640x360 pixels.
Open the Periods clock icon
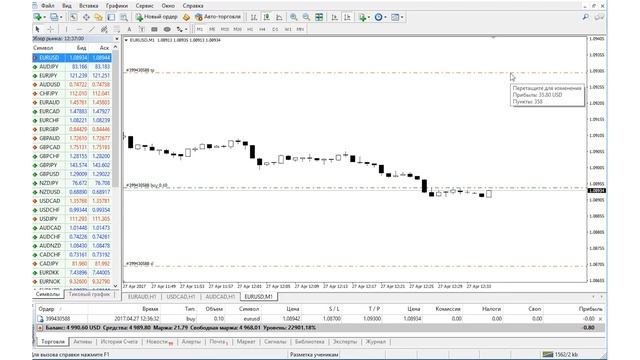pos(378,17)
